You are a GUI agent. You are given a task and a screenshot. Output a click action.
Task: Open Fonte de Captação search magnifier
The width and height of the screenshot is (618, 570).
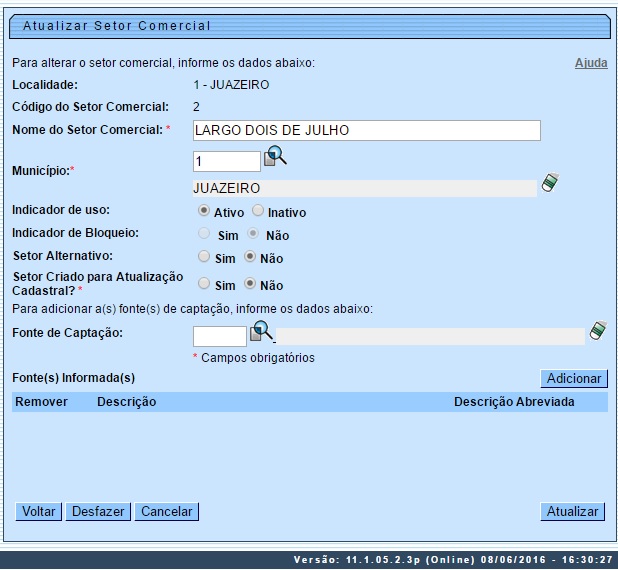click(x=261, y=331)
